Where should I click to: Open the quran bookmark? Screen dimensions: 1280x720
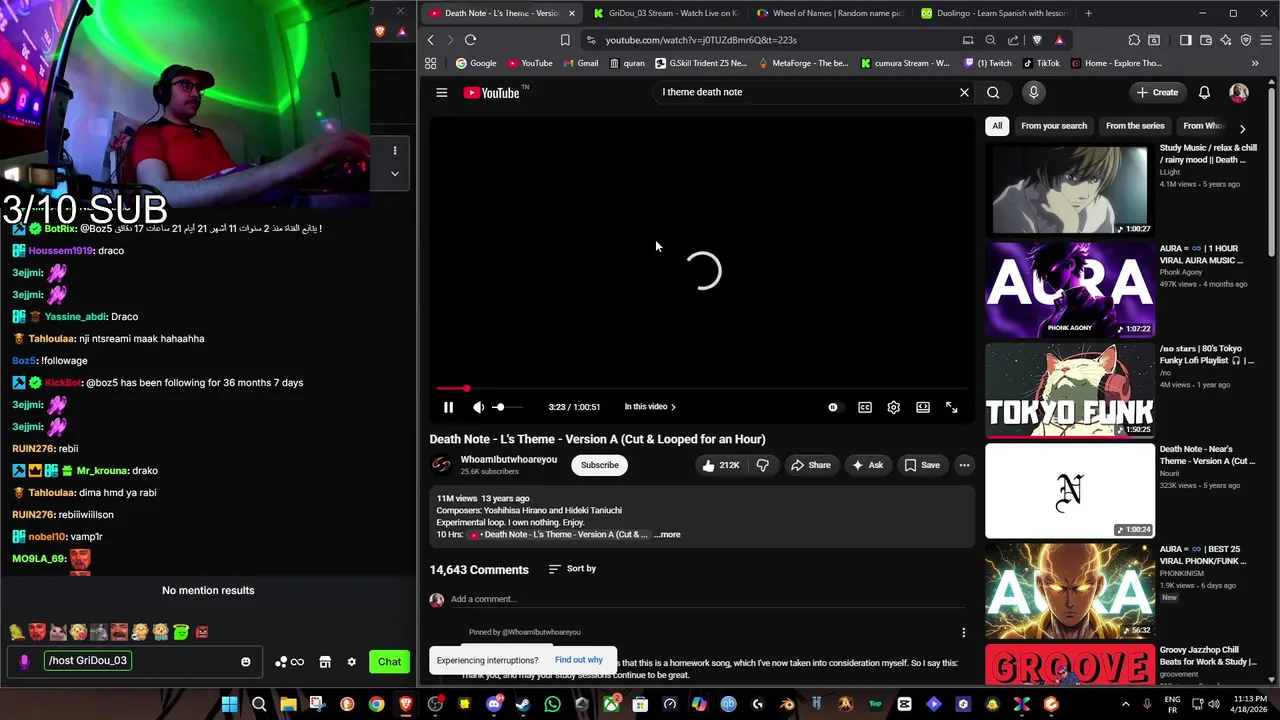pyautogui.click(x=627, y=63)
